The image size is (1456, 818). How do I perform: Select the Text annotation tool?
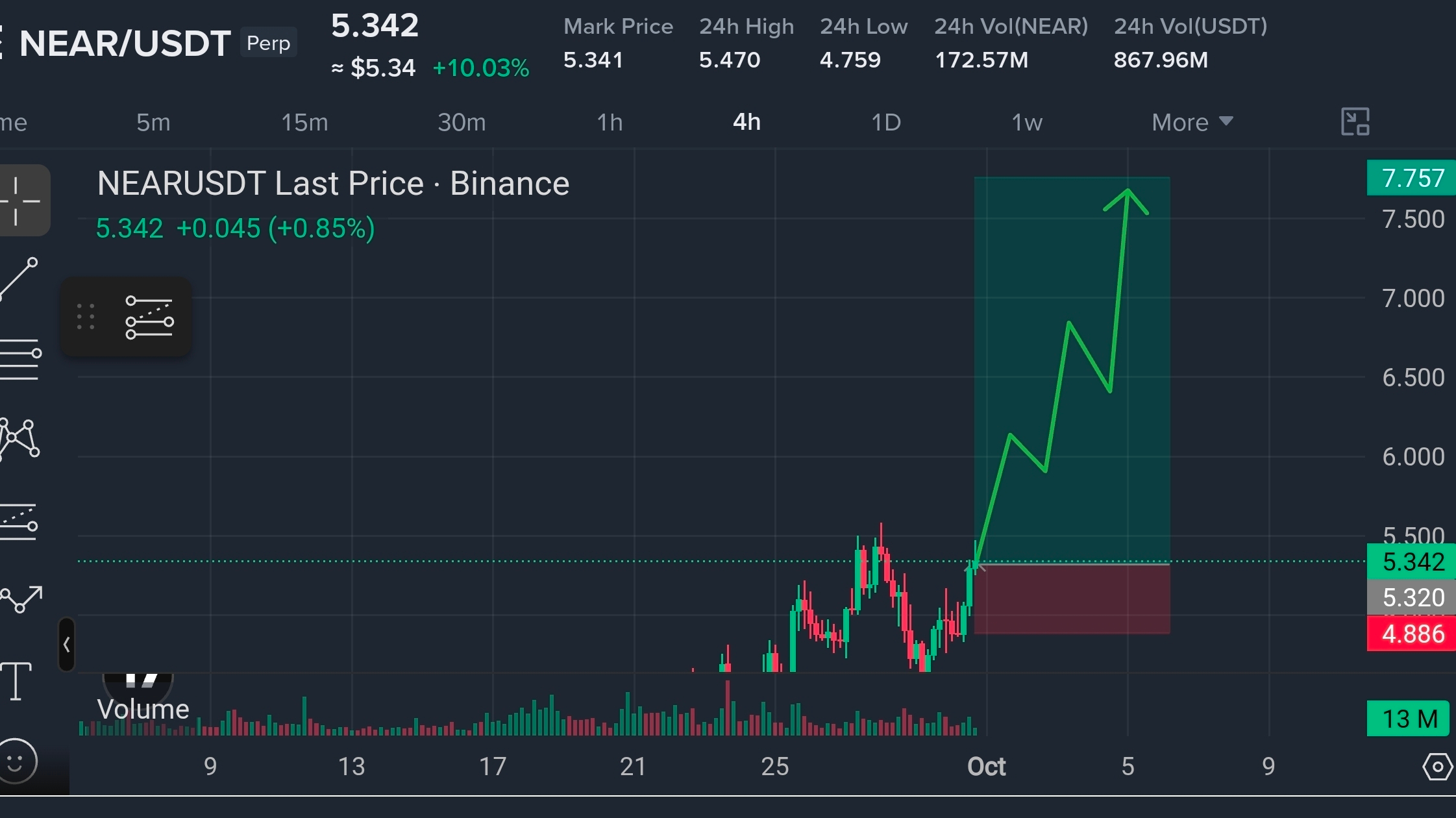(16, 681)
